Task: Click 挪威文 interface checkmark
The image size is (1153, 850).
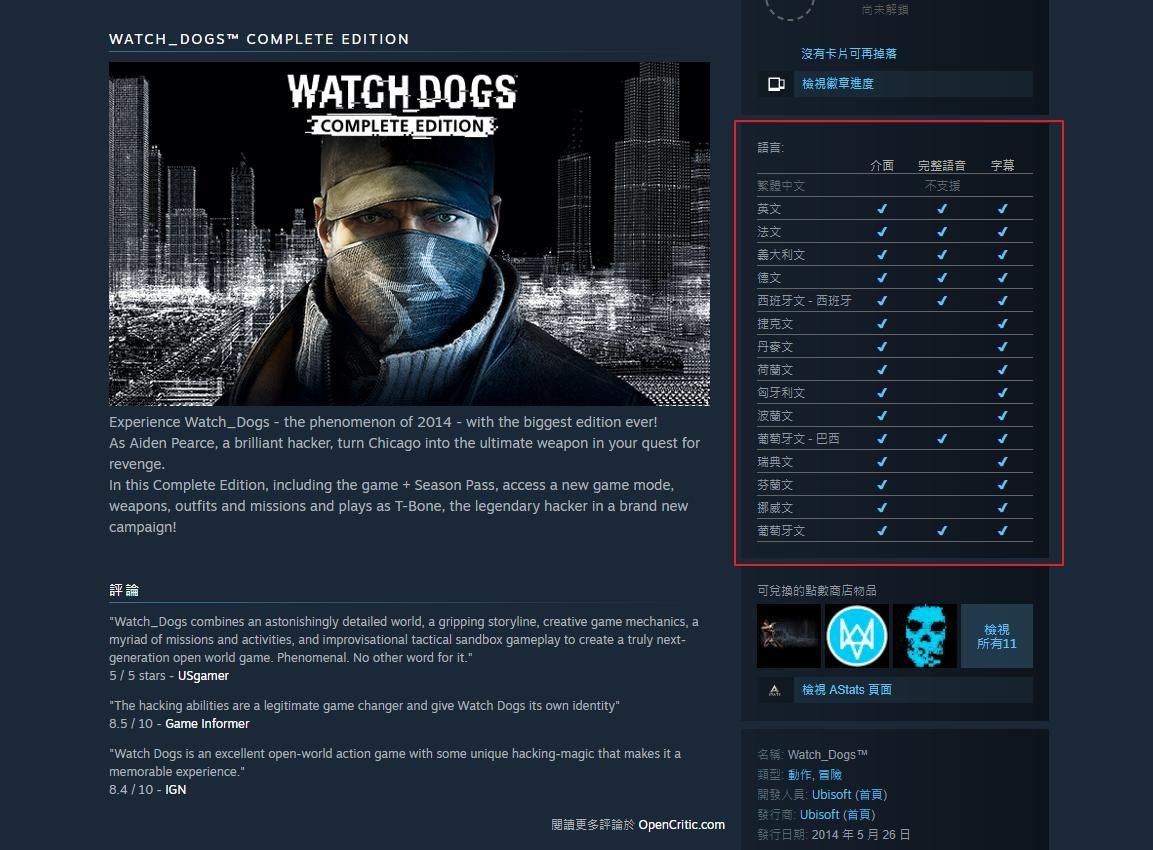Action: [x=882, y=507]
